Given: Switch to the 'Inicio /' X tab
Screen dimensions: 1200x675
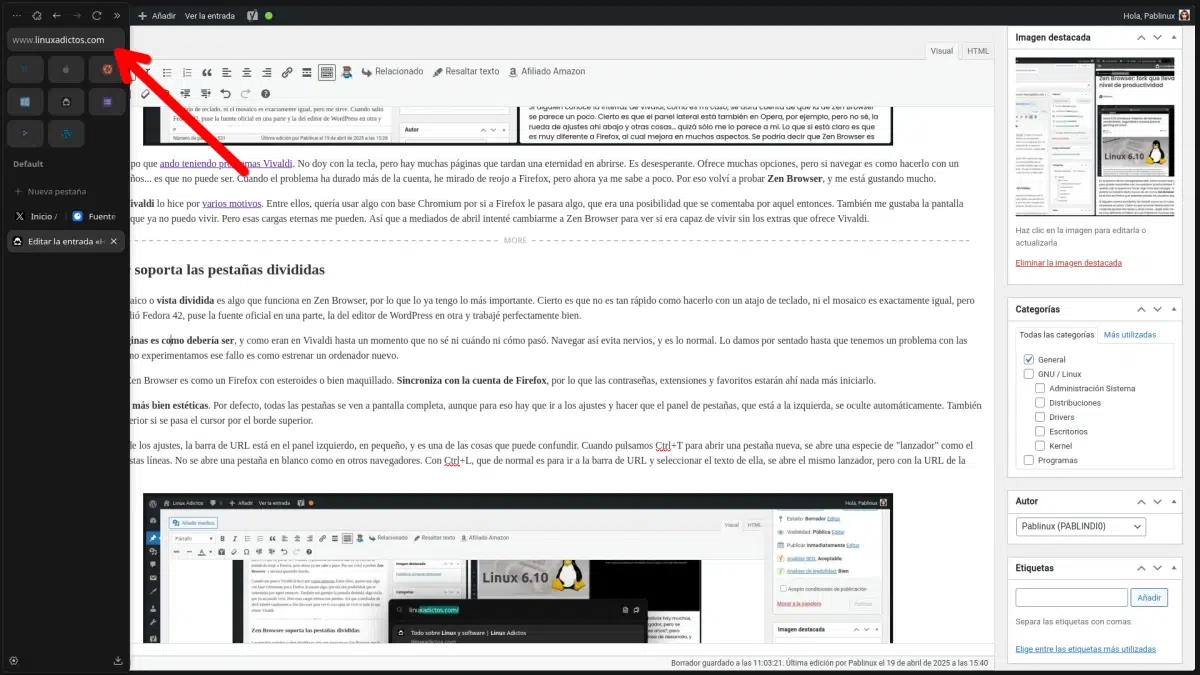Looking at the screenshot, I should point(35,216).
